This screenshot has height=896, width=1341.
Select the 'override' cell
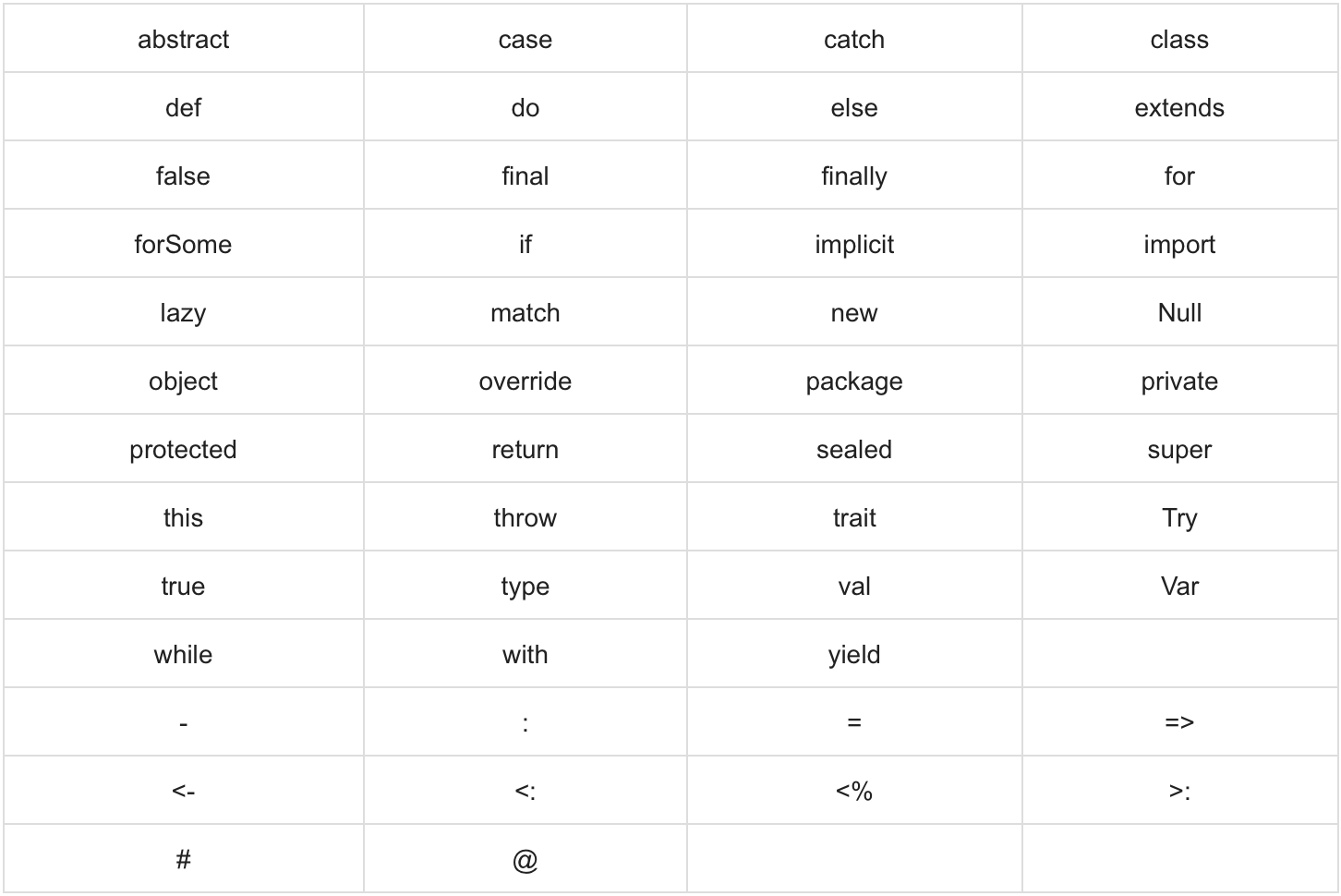tap(526, 381)
